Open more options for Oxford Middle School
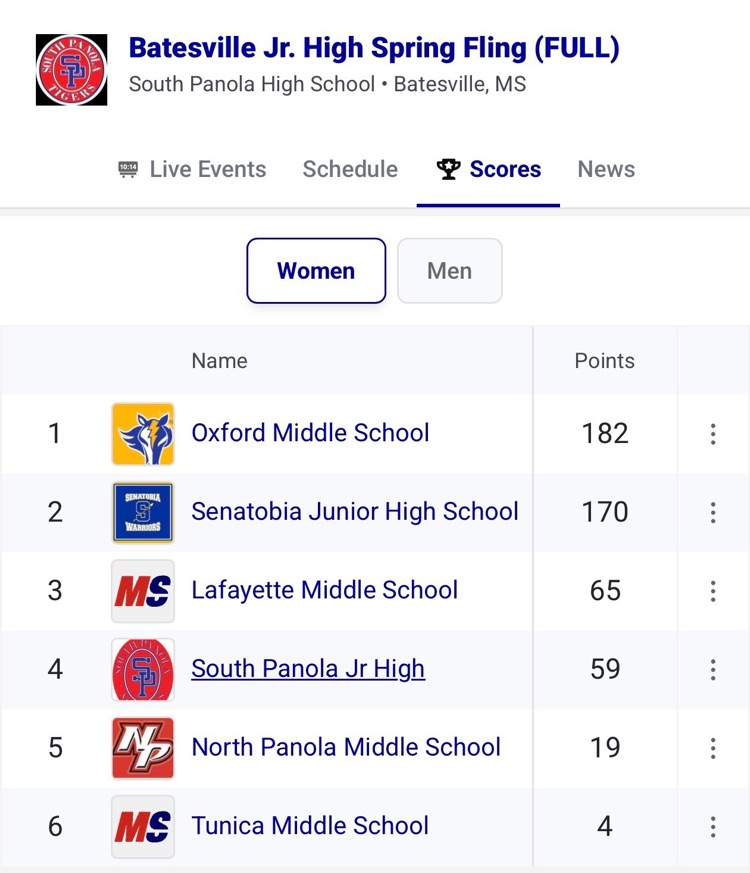 (713, 434)
